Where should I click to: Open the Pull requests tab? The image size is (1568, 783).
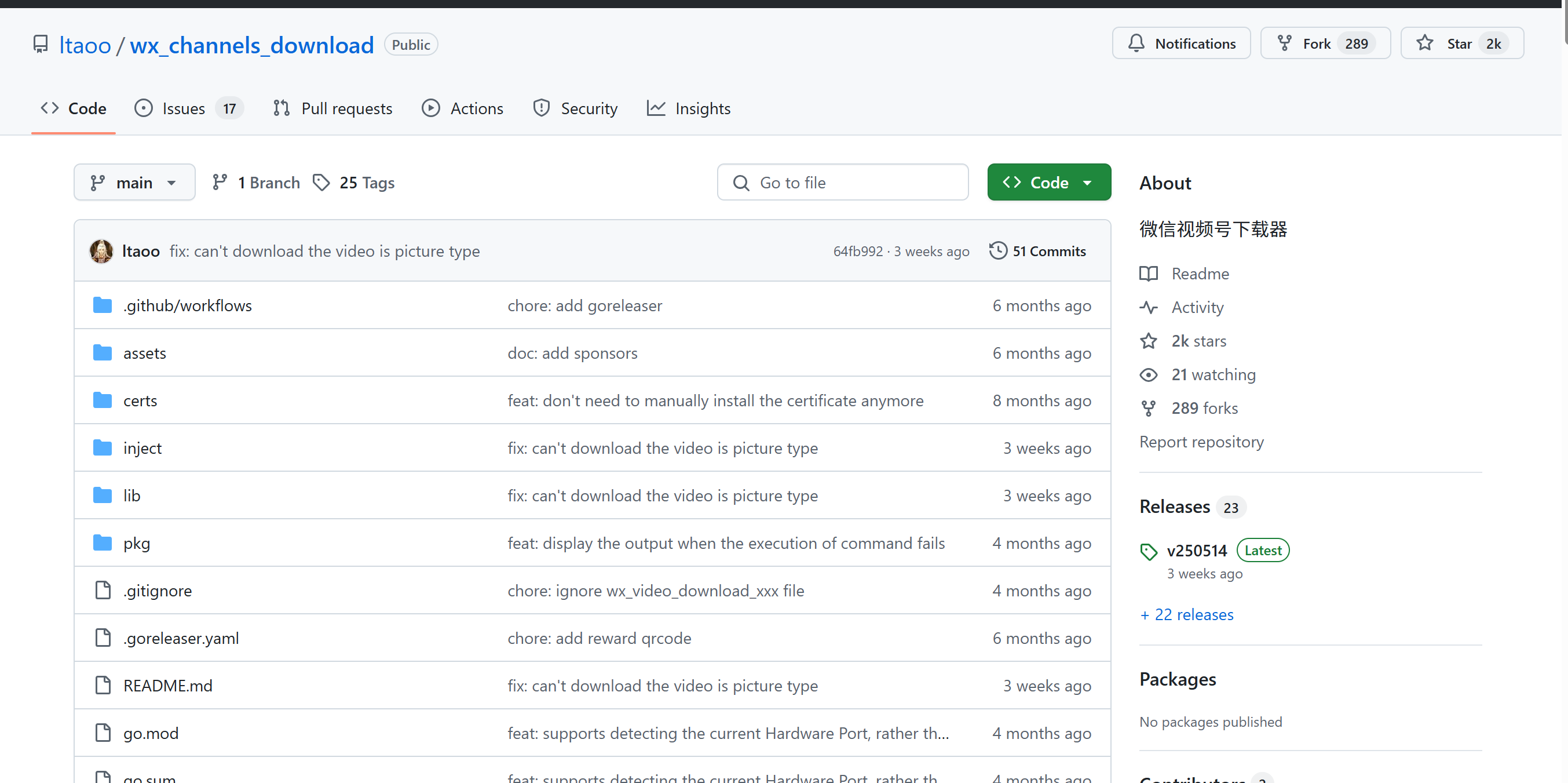coord(333,108)
